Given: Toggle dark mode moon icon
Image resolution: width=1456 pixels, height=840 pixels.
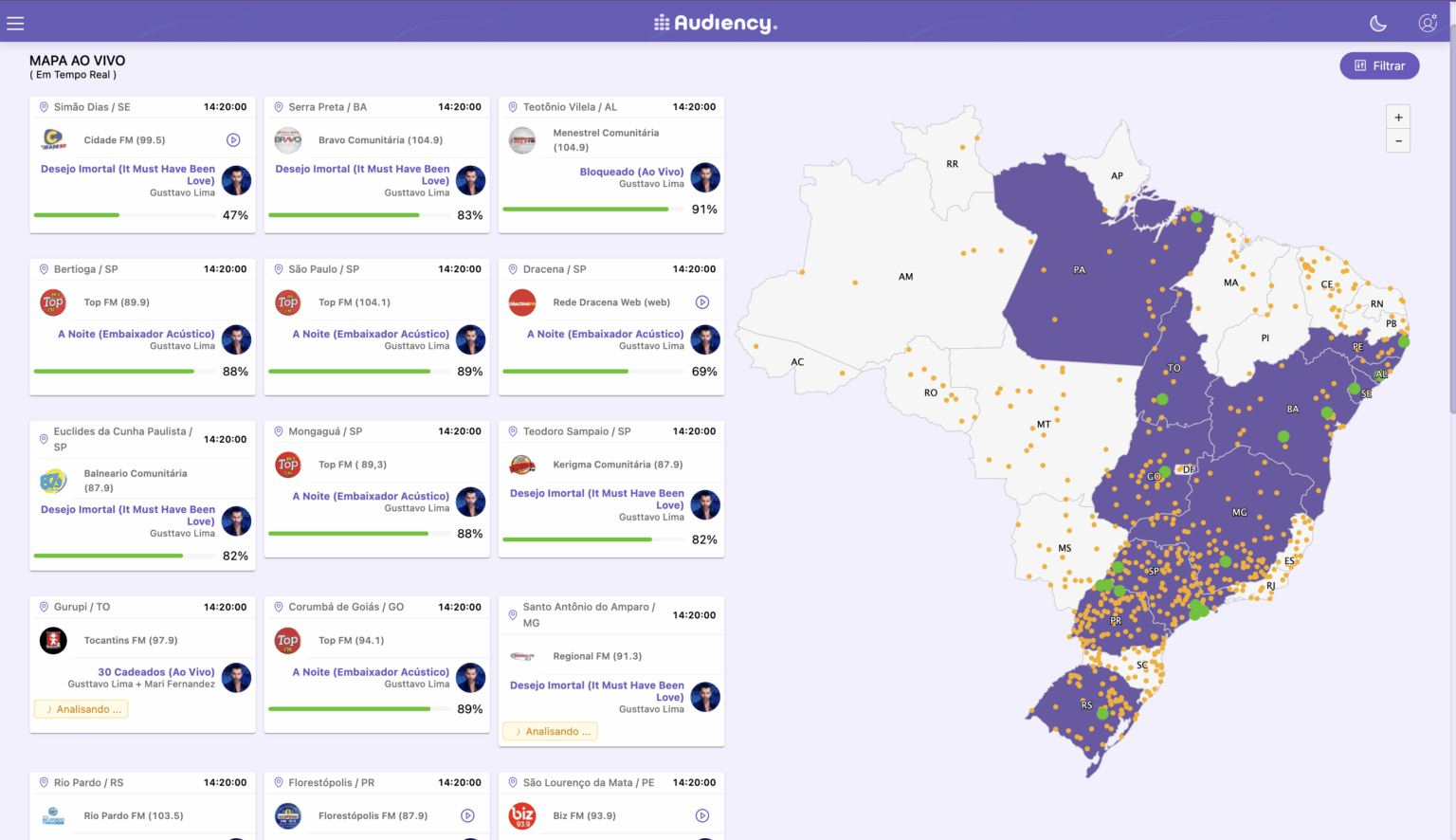Looking at the screenshot, I should point(1378,24).
